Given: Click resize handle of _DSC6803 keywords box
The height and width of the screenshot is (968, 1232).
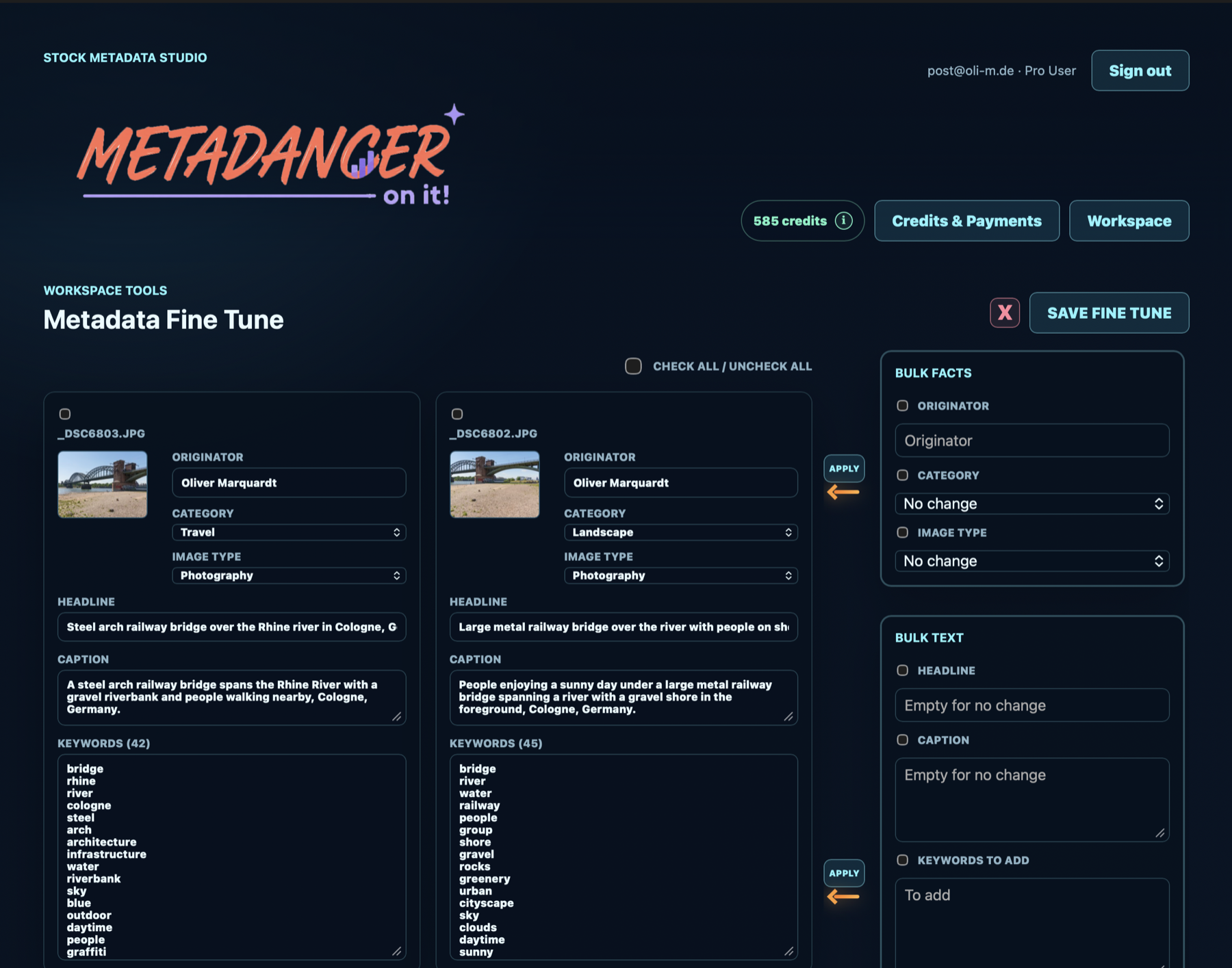Looking at the screenshot, I should coord(396,951).
